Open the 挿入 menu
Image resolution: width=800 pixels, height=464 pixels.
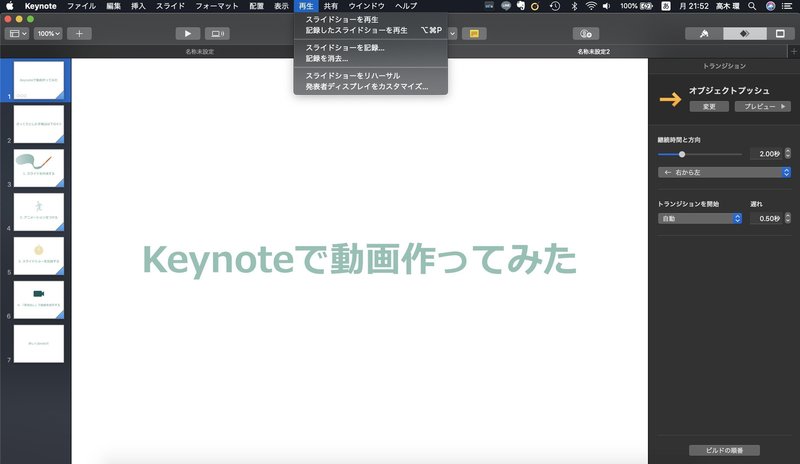click(138, 6)
